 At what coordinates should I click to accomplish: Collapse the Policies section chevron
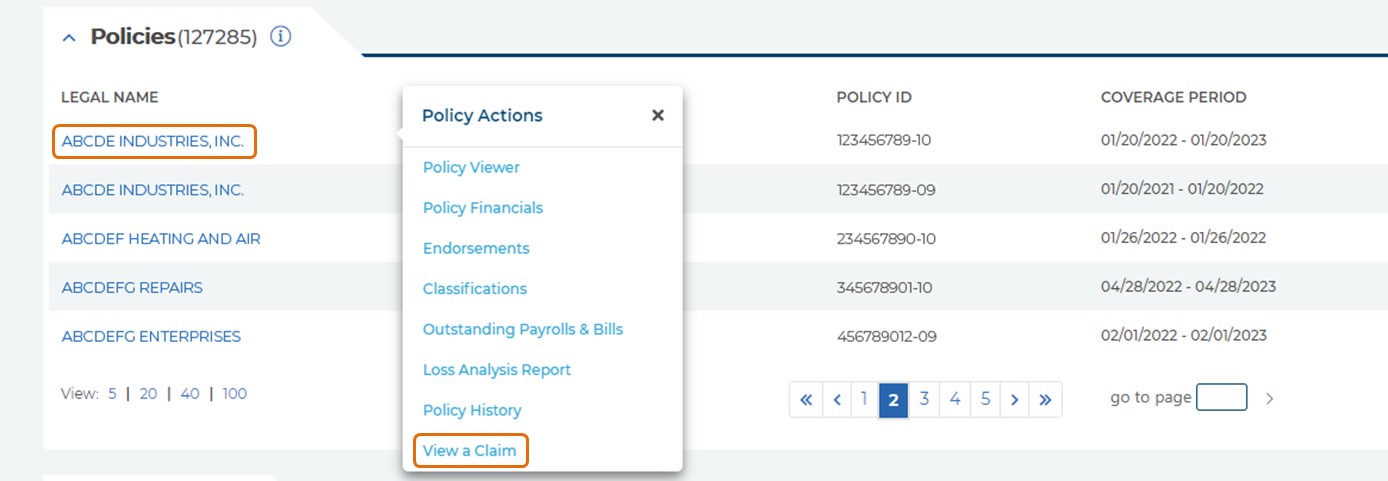click(x=68, y=38)
